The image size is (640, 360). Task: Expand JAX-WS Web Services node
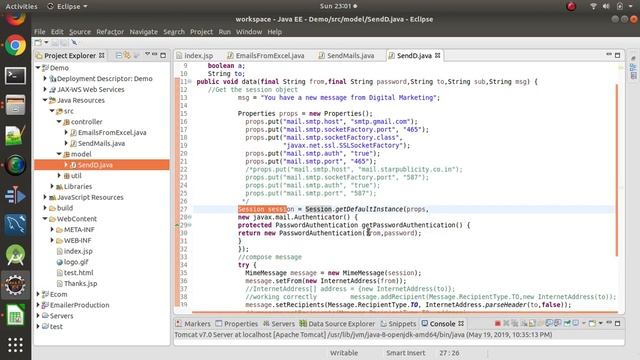[x=45, y=89]
